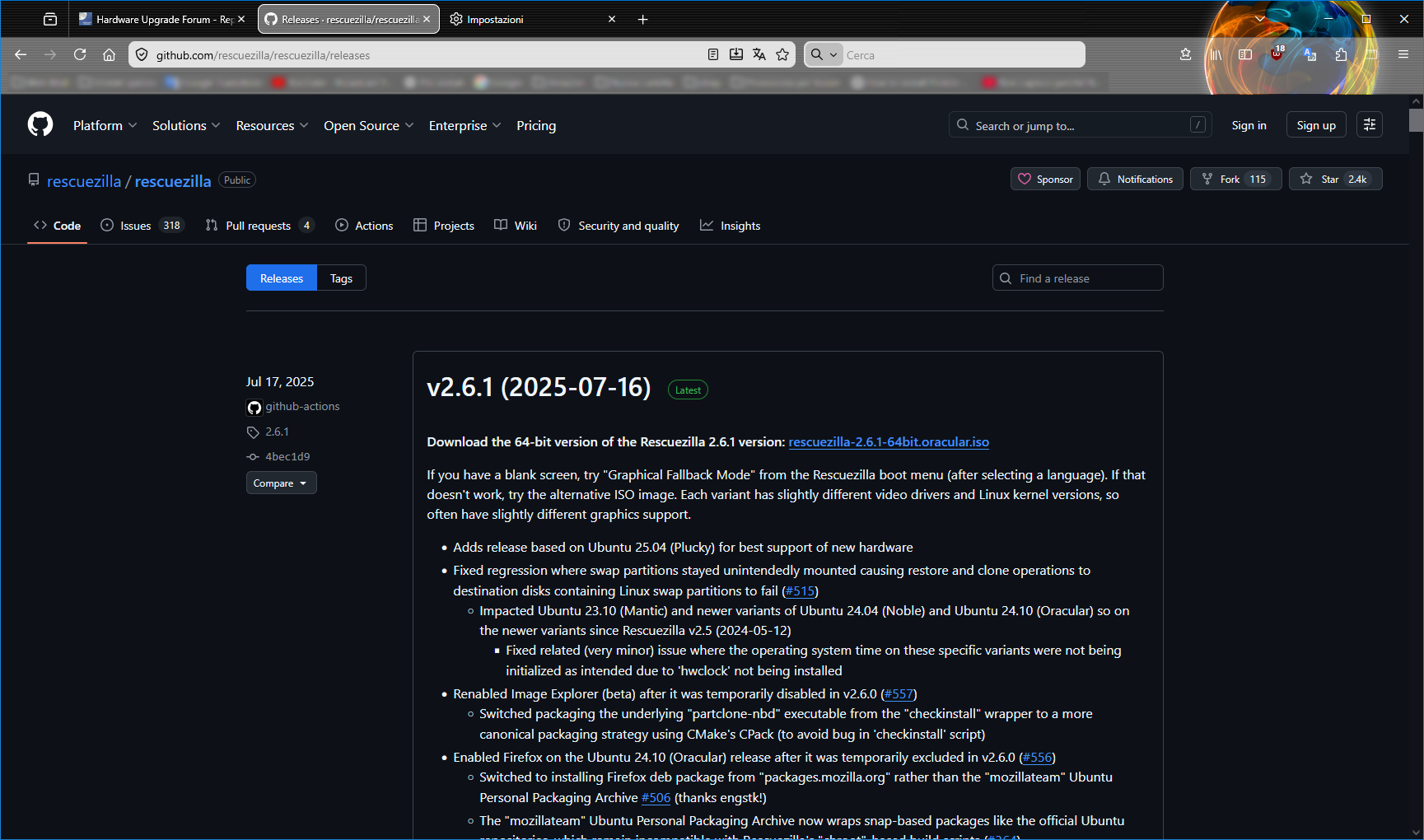This screenshot has width=1424, height=840.
Task: Expand the Open Source menu
Action: click(x=368, y=125)
